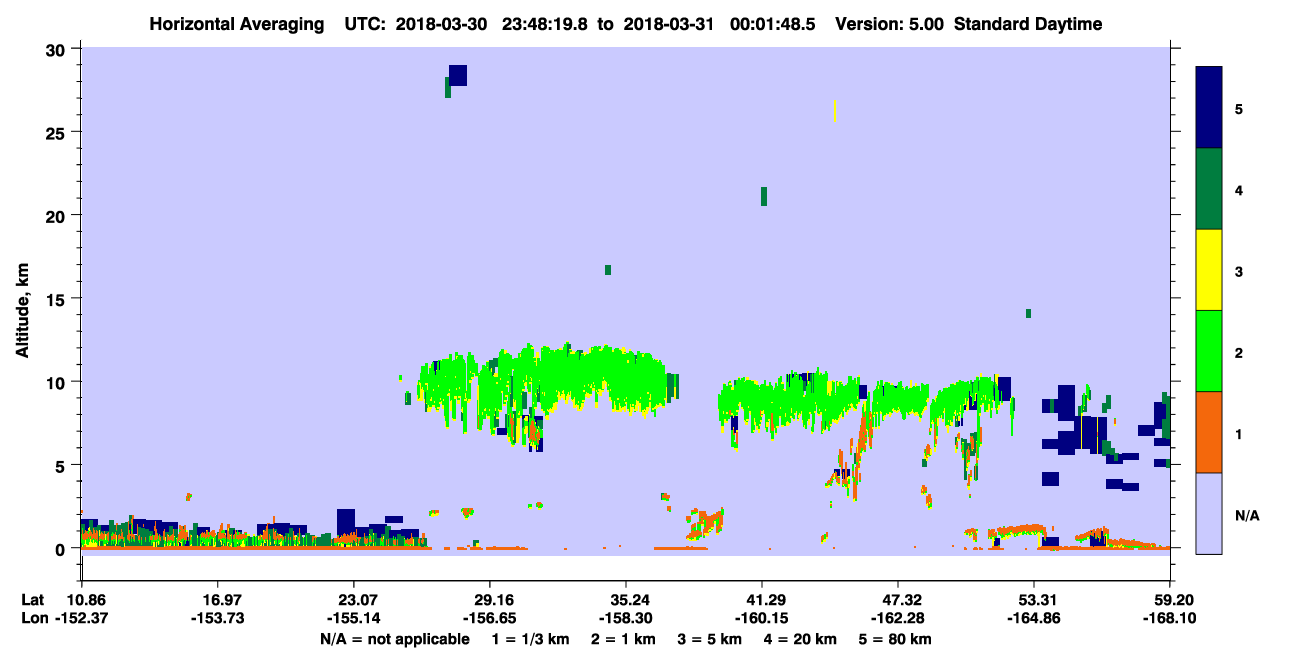Click the small yellow streak near 26 km altitude
This screenshot has width=1300, height=667.
coord(835,110)
